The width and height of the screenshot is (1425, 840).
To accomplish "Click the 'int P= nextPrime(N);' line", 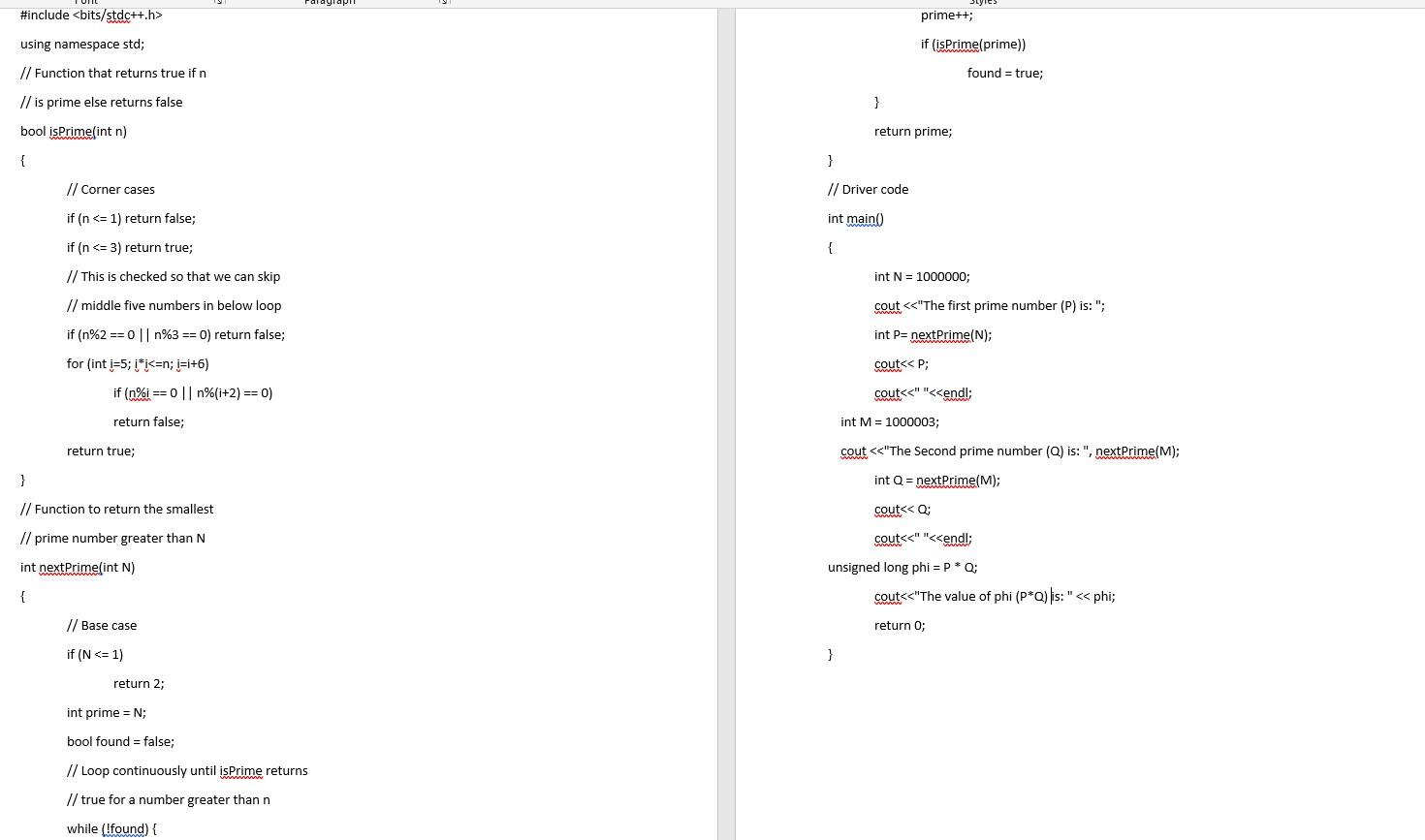I will pyautogui.click(x=933, y=334).
